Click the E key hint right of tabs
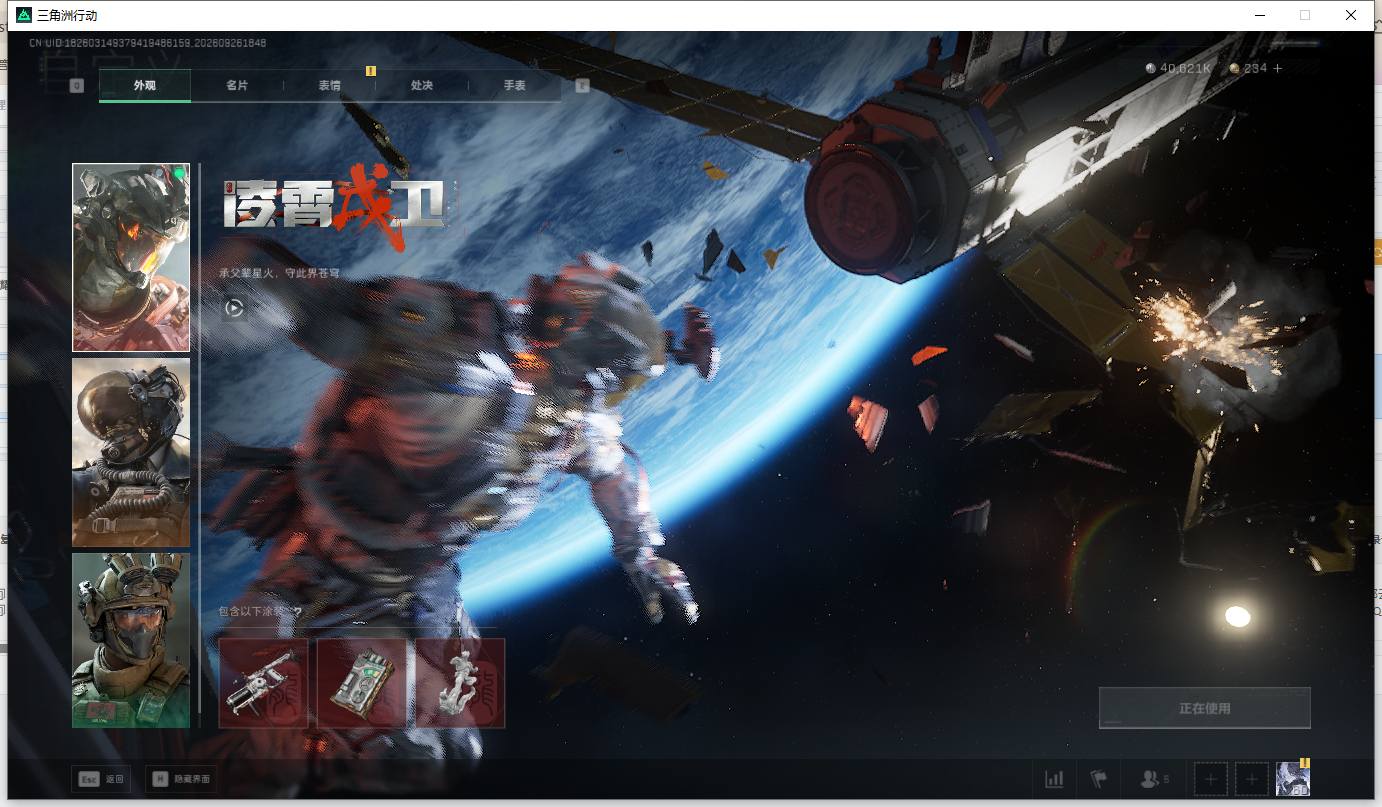The height and width of the screenshot is (807, 1382). point(582,86)
